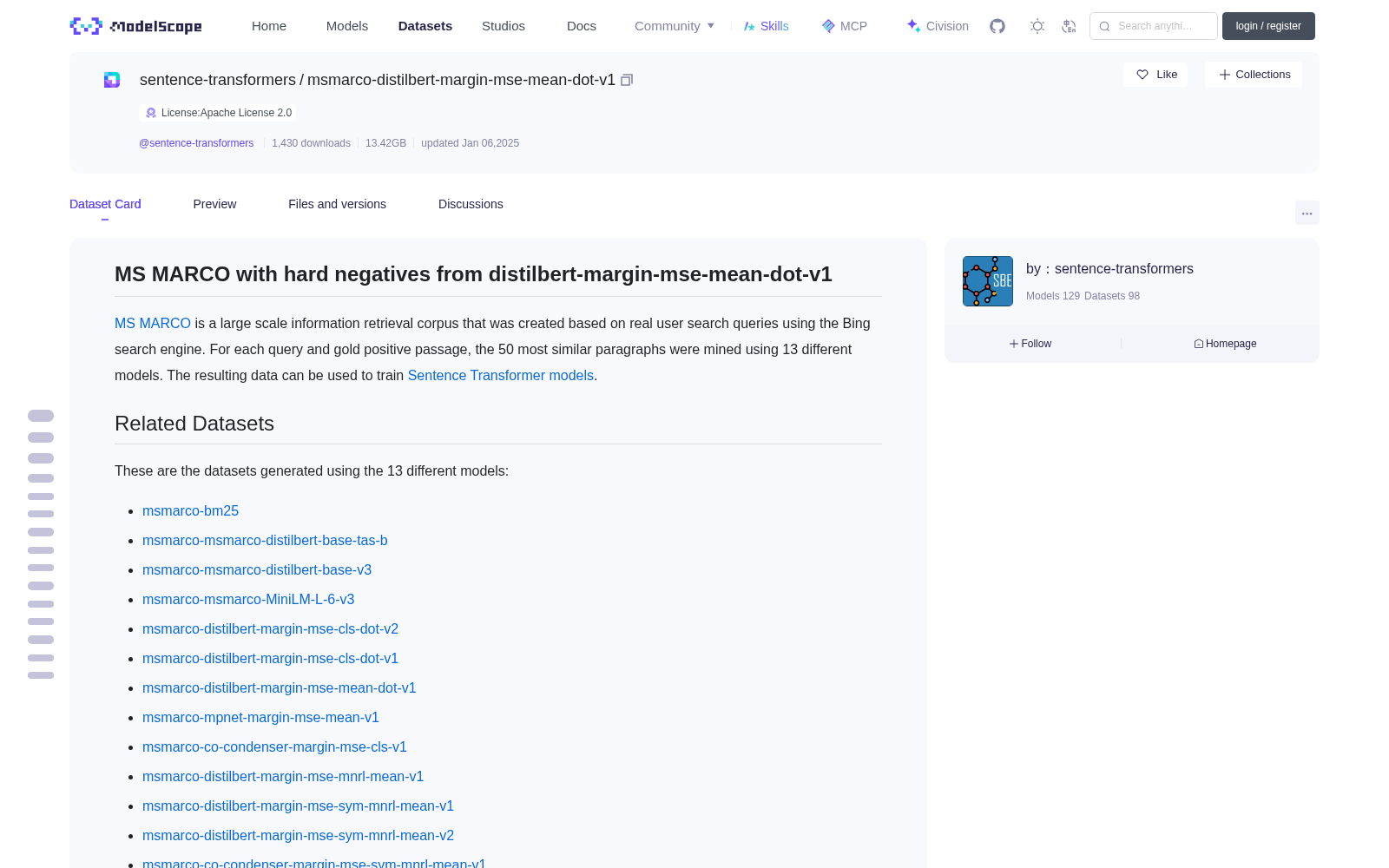Click the dataset avatar icon

[x=112, y=80]
